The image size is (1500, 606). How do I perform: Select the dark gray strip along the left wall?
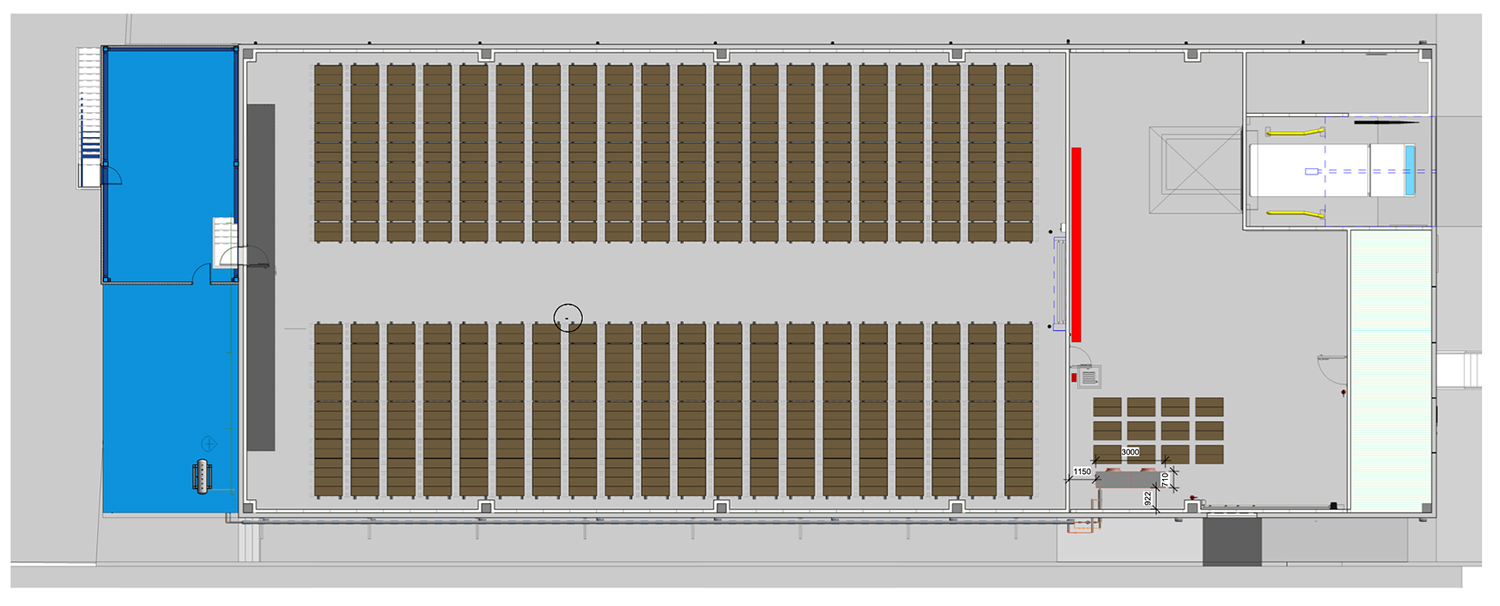pos(260,277)
